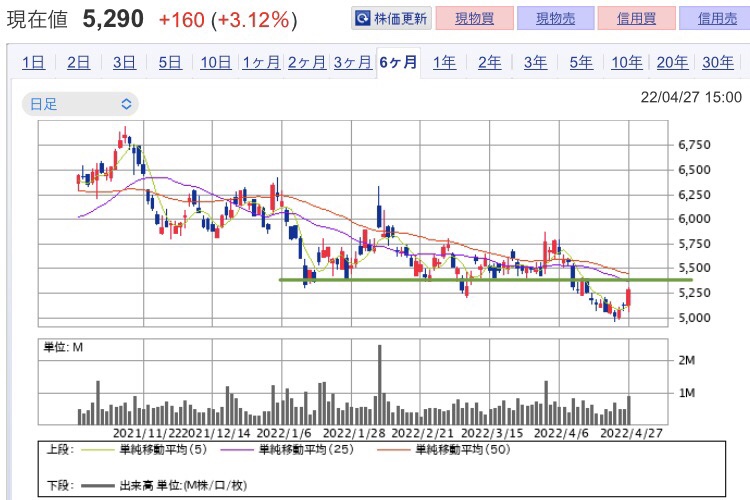
Task: Switch chart range to 5年
Action: pos(581,62)
